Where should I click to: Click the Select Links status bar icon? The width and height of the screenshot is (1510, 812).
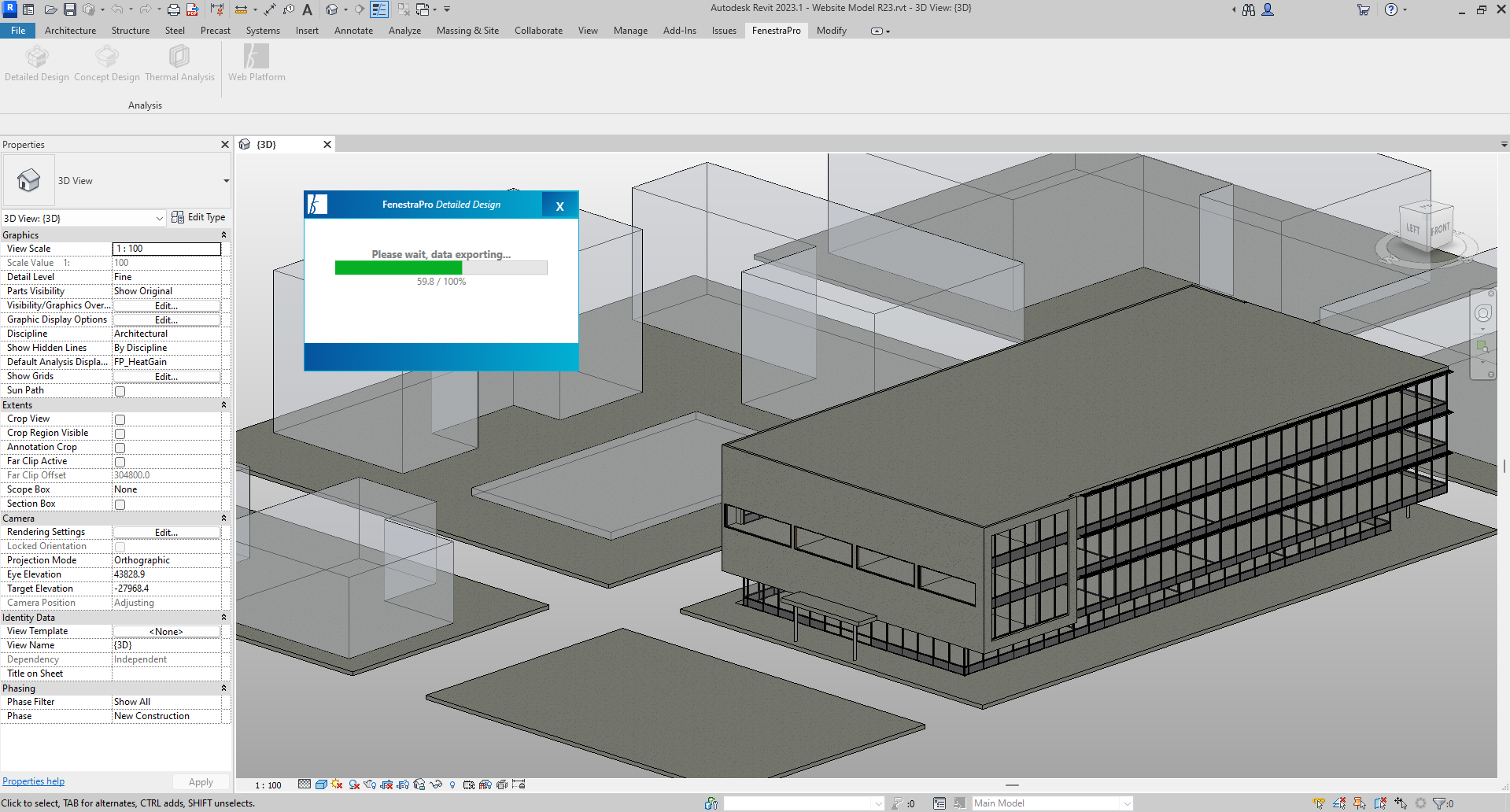click(1319, 803)
